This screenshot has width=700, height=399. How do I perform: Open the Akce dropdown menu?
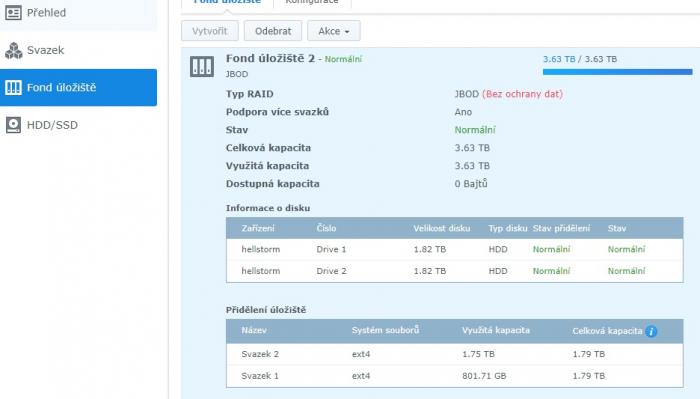pos(333,31)
